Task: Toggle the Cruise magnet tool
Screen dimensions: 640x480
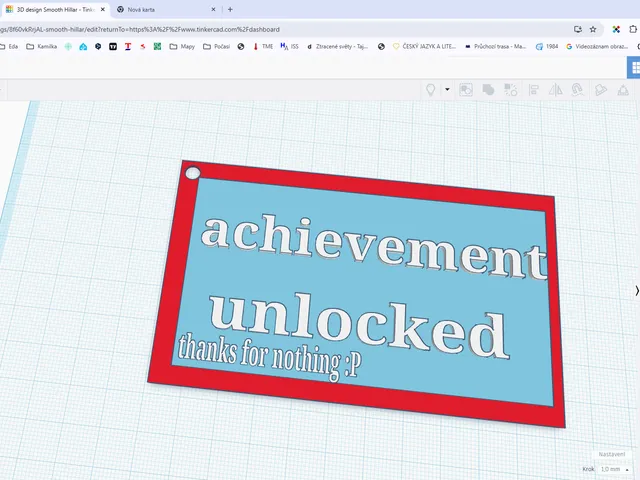Action: coord(577,90)
